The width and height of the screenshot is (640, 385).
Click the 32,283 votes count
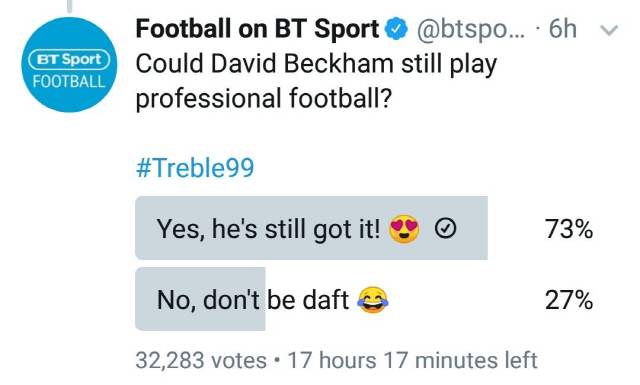click(201, 360)
